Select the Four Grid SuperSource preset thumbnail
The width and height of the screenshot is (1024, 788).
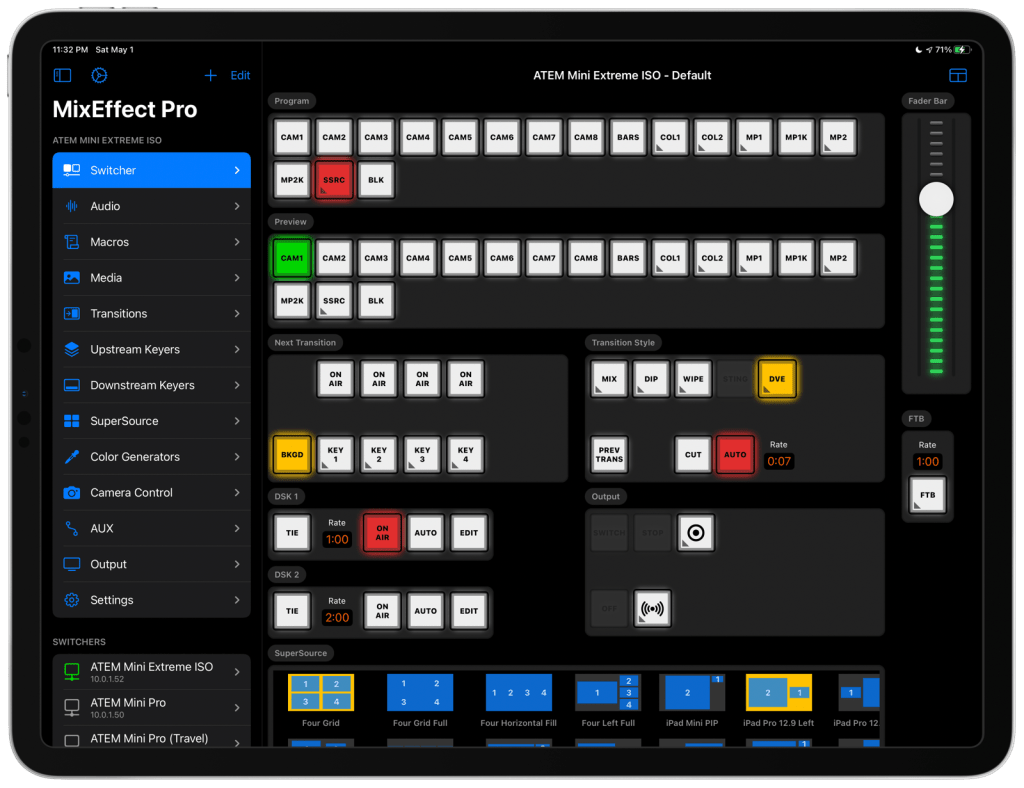(320, 692)
